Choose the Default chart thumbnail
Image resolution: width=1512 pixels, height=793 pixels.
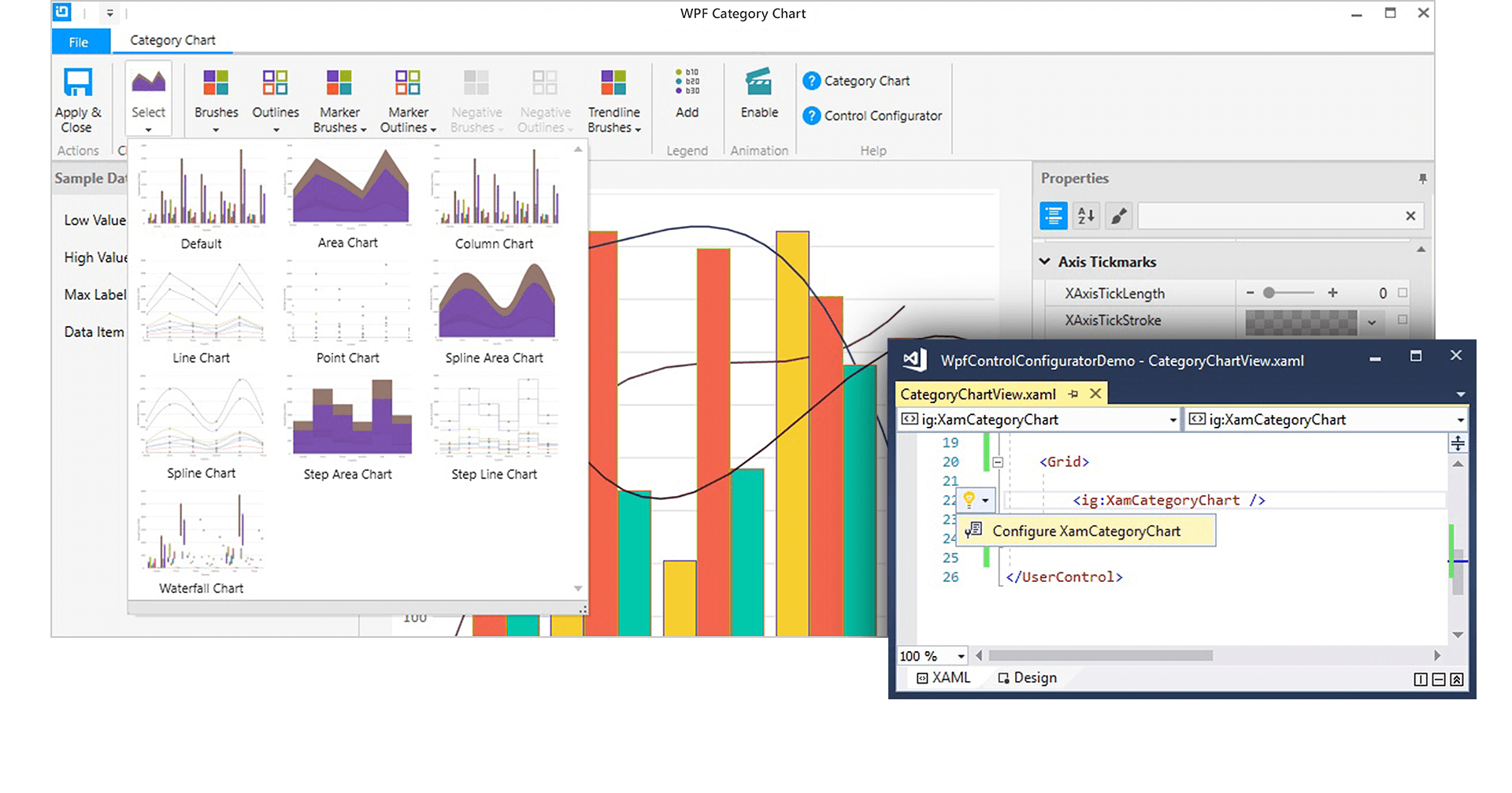pos(202,197)
